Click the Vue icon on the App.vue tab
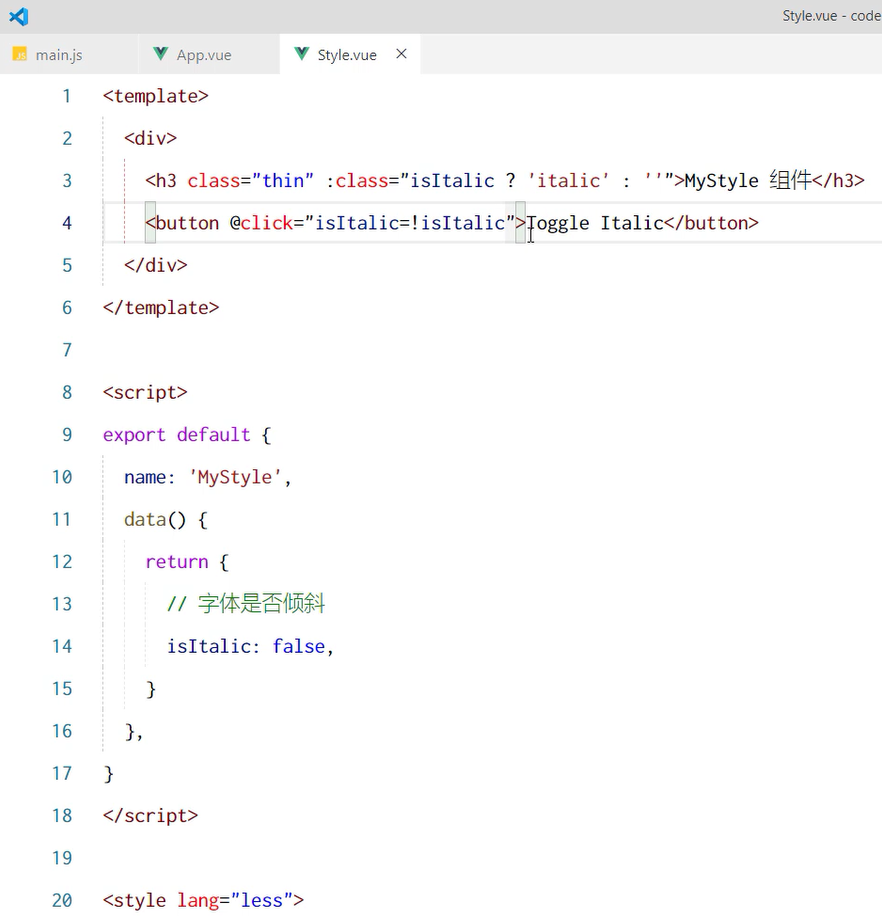 158,55
